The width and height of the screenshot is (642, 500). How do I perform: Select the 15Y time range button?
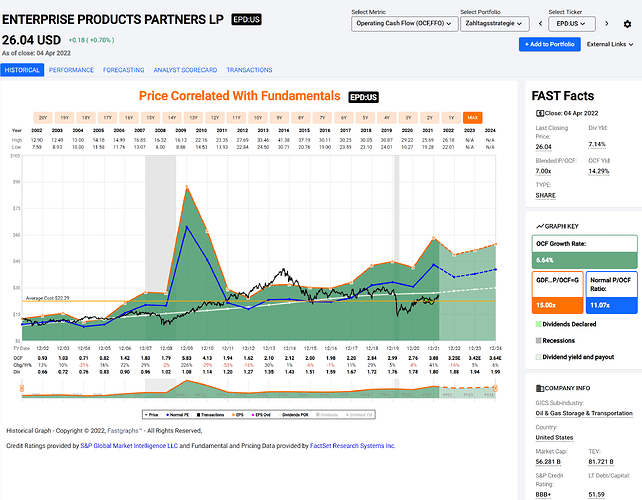coord(150,118)
